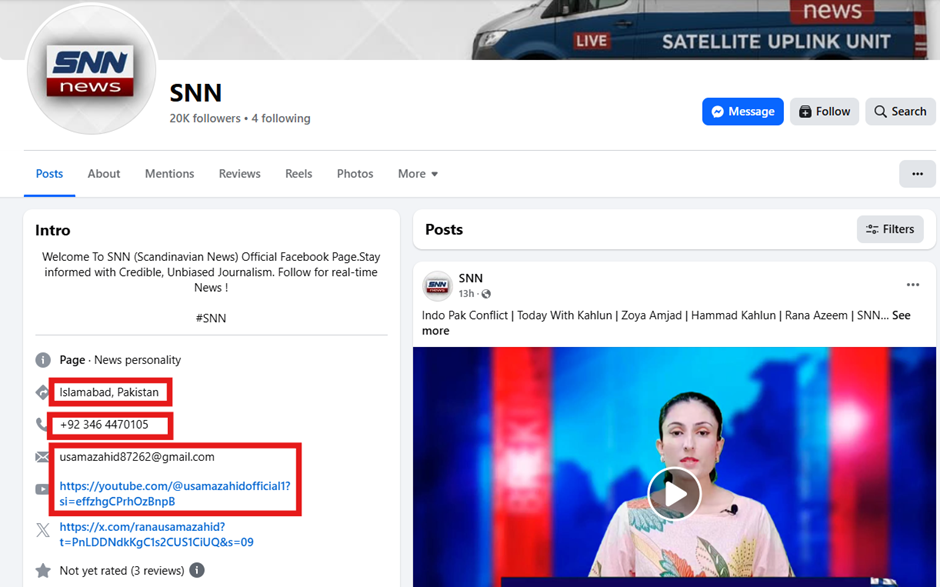This screenshot has width=940, height=587.
Task: Click email usamazahid87262@gmail.com
Action: click(x=137, y=457)
